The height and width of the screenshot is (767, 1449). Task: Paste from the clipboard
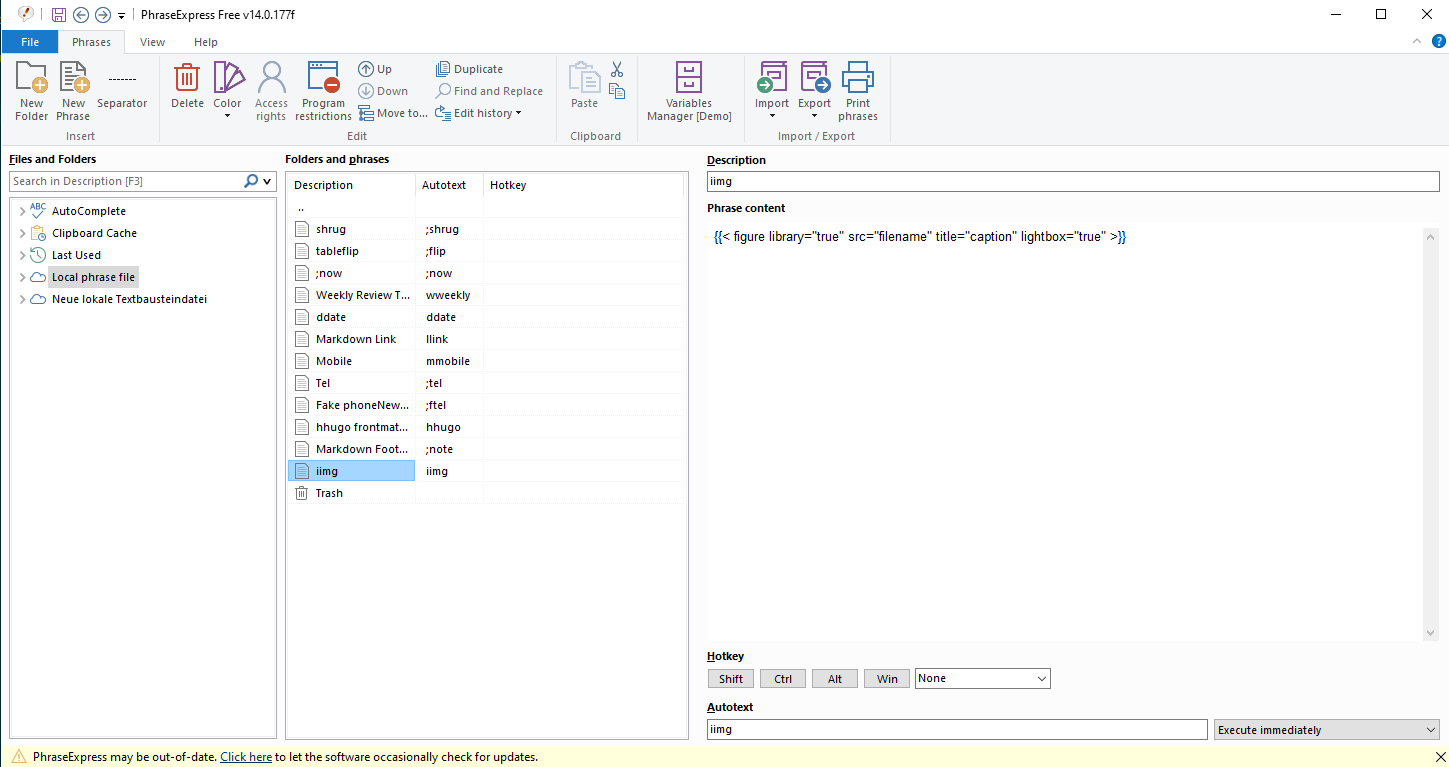click(584, 87)
